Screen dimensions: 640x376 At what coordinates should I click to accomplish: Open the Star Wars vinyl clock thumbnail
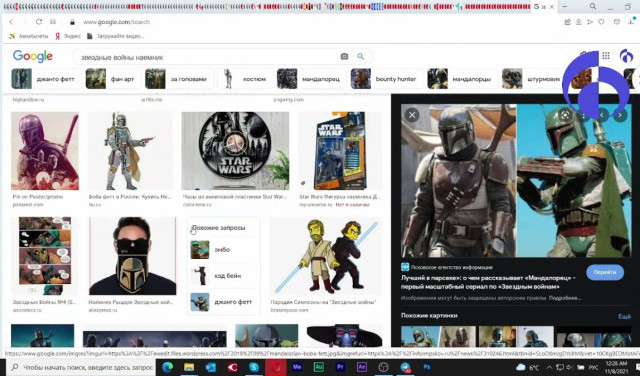coord(235,151)
